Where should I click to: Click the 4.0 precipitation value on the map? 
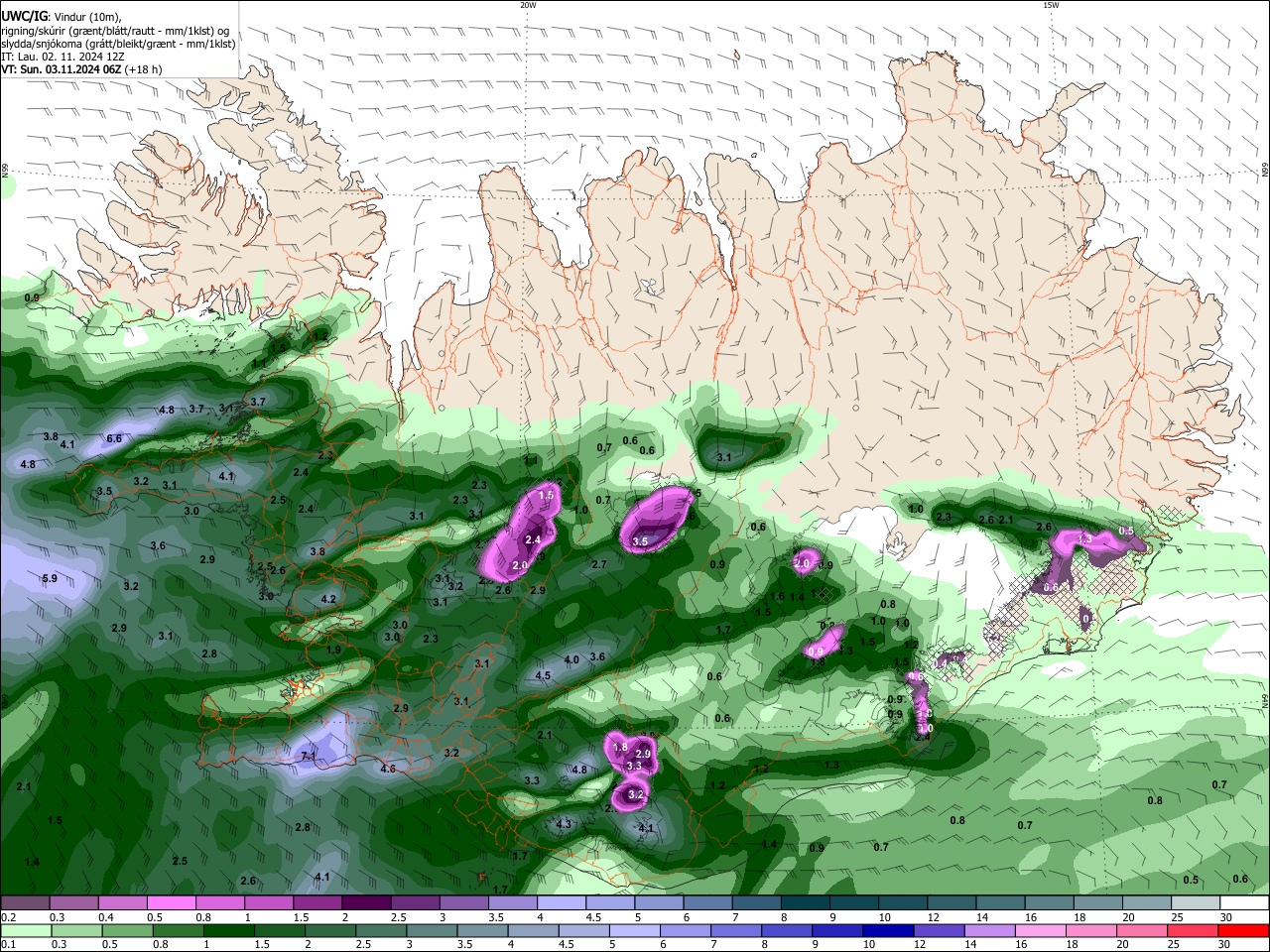tap(571, 659)
